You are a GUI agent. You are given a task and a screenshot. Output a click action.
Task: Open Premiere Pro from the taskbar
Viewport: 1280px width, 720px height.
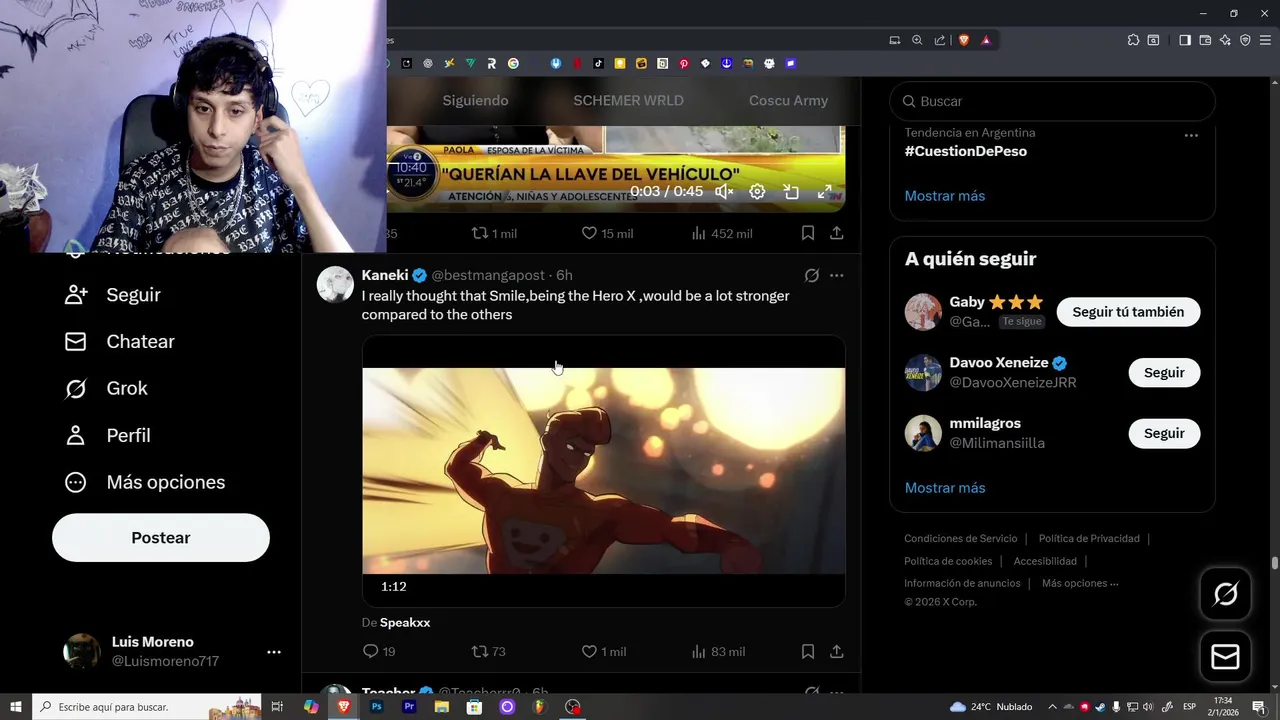(x=409, y=707)
